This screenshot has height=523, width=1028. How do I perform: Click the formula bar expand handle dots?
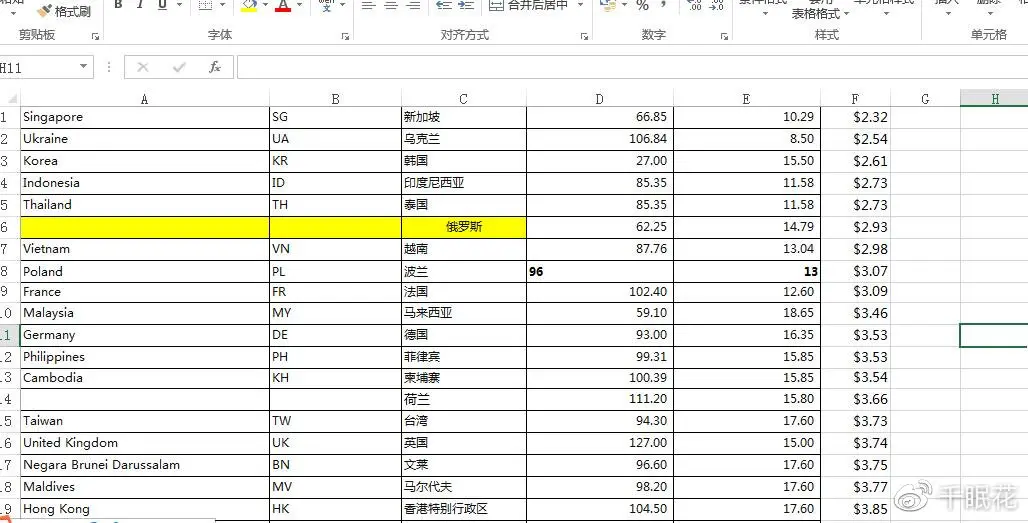(x=109, y=67)
